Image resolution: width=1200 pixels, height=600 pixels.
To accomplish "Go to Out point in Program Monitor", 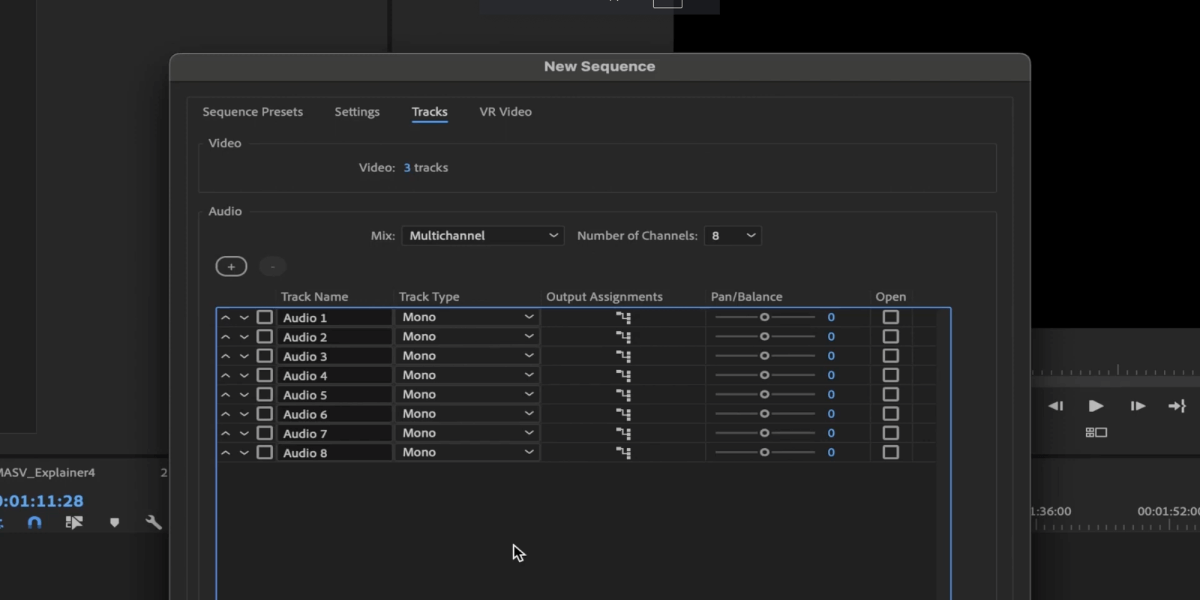I will pos(1177,406).
